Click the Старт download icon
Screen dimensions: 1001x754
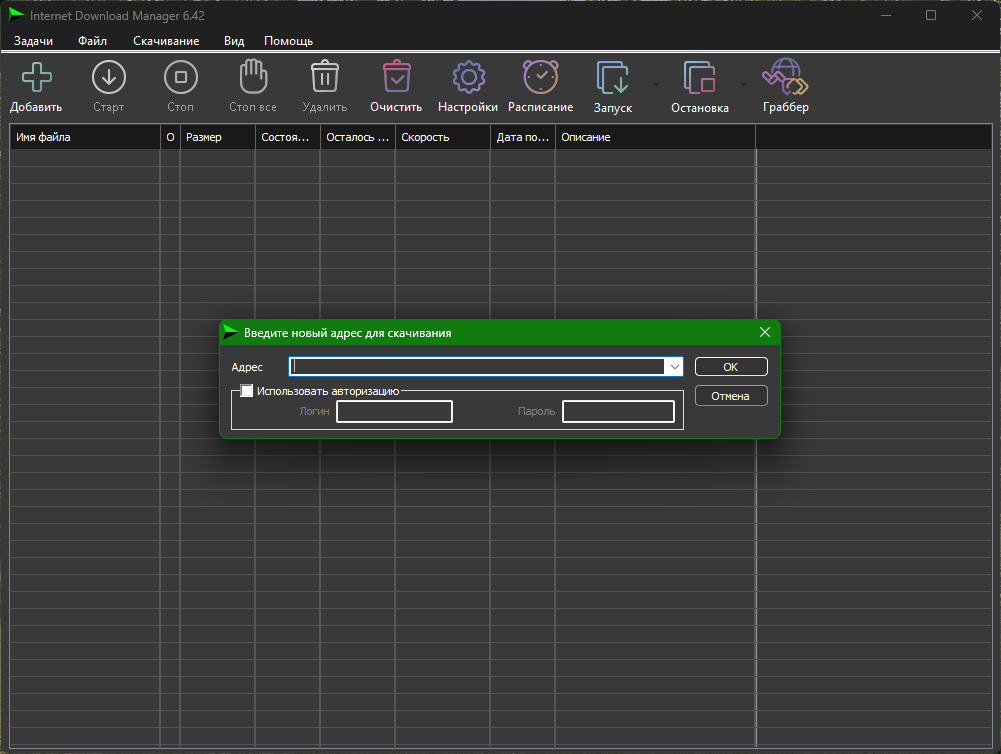click(109, 77)
